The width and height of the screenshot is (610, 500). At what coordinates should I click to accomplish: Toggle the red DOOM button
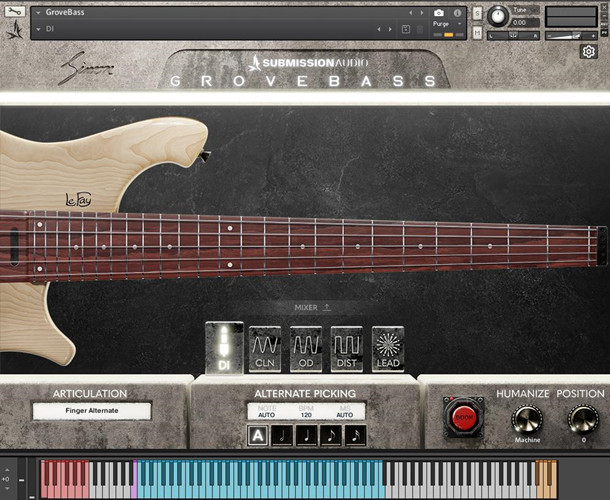click(x=464, y=417)
